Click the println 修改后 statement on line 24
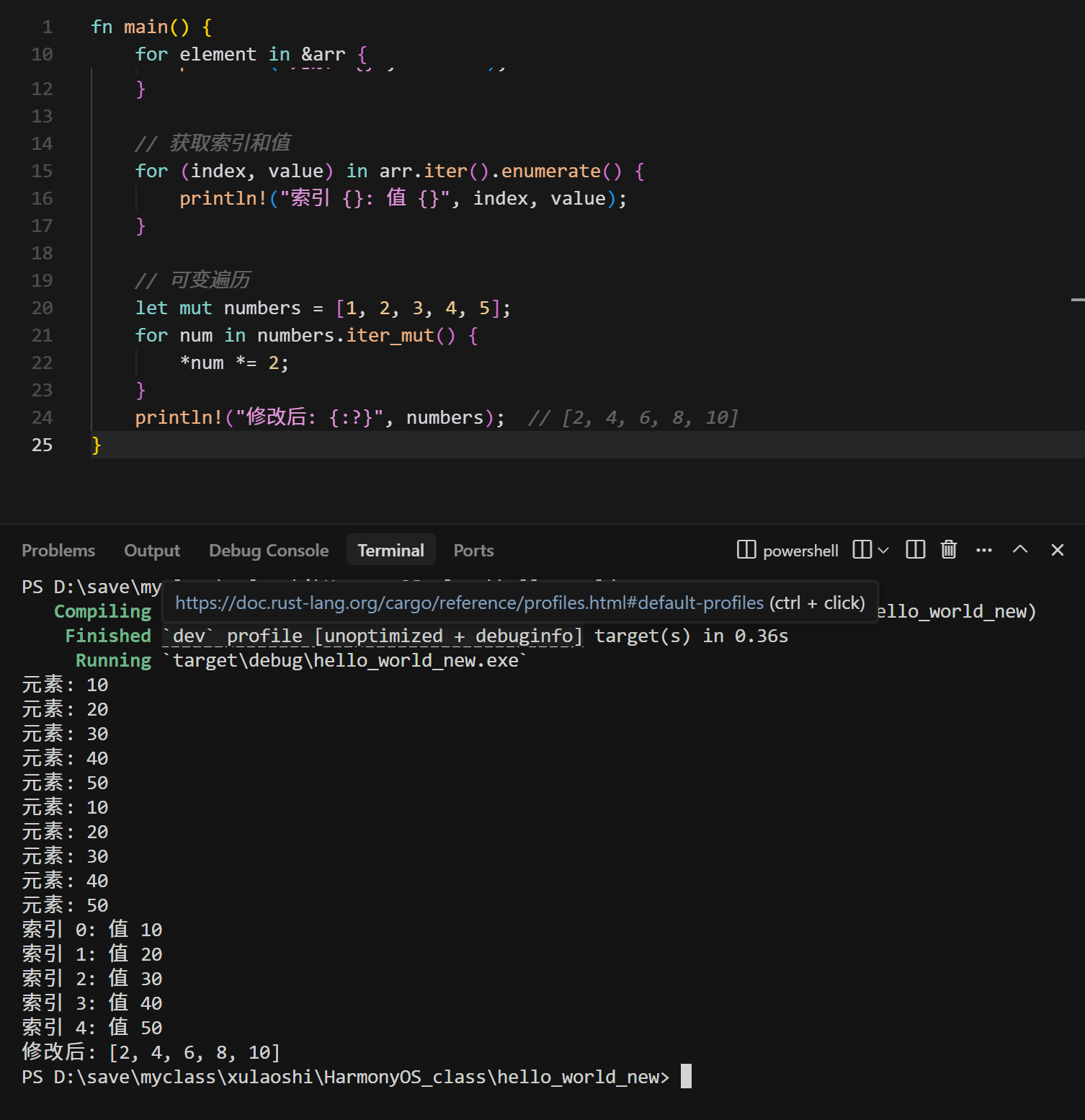This screenshot has width=1085, height=1120. tap(320, 418)
